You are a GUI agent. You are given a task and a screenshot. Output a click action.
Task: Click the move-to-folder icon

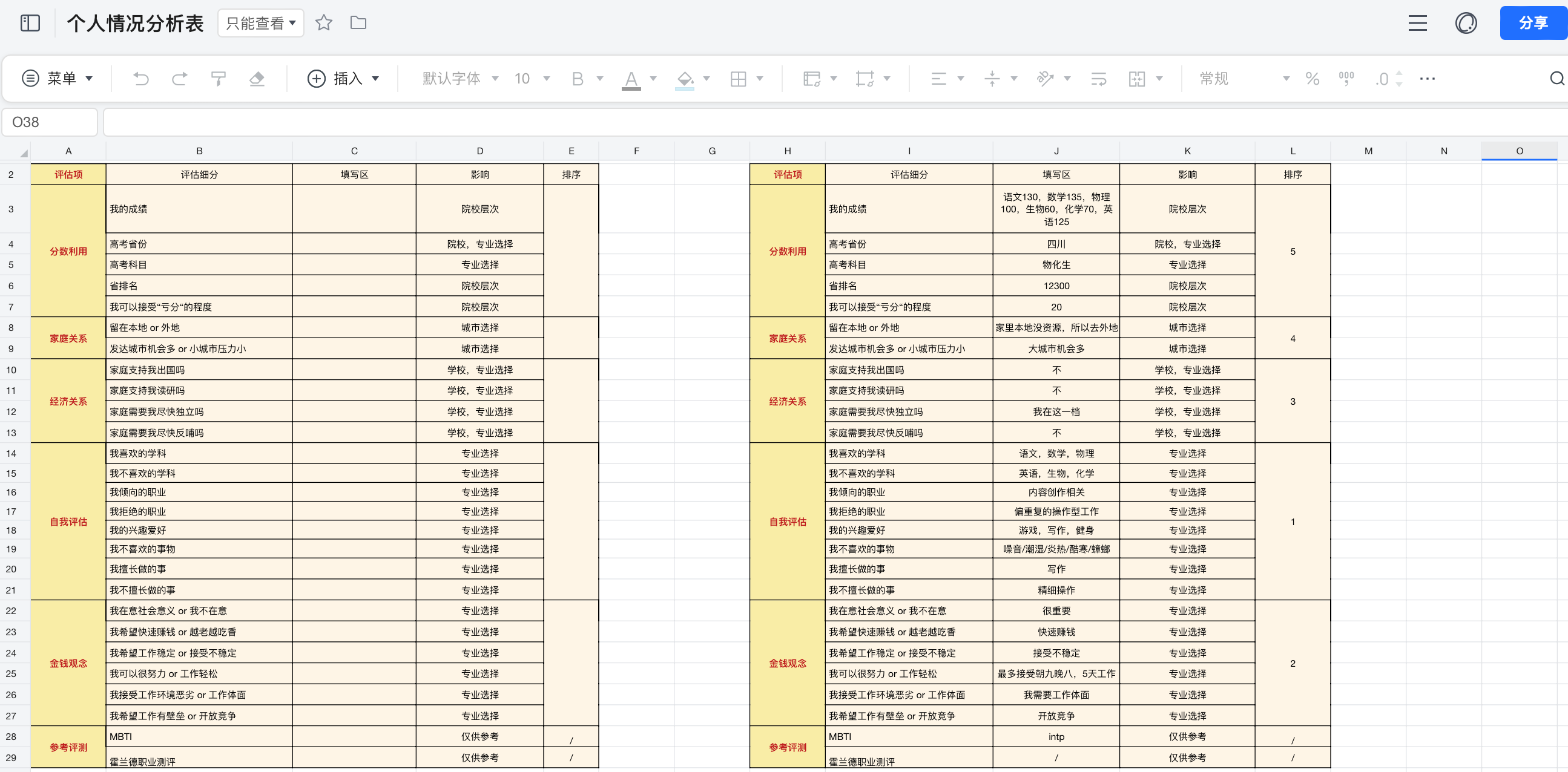(358, 23)
